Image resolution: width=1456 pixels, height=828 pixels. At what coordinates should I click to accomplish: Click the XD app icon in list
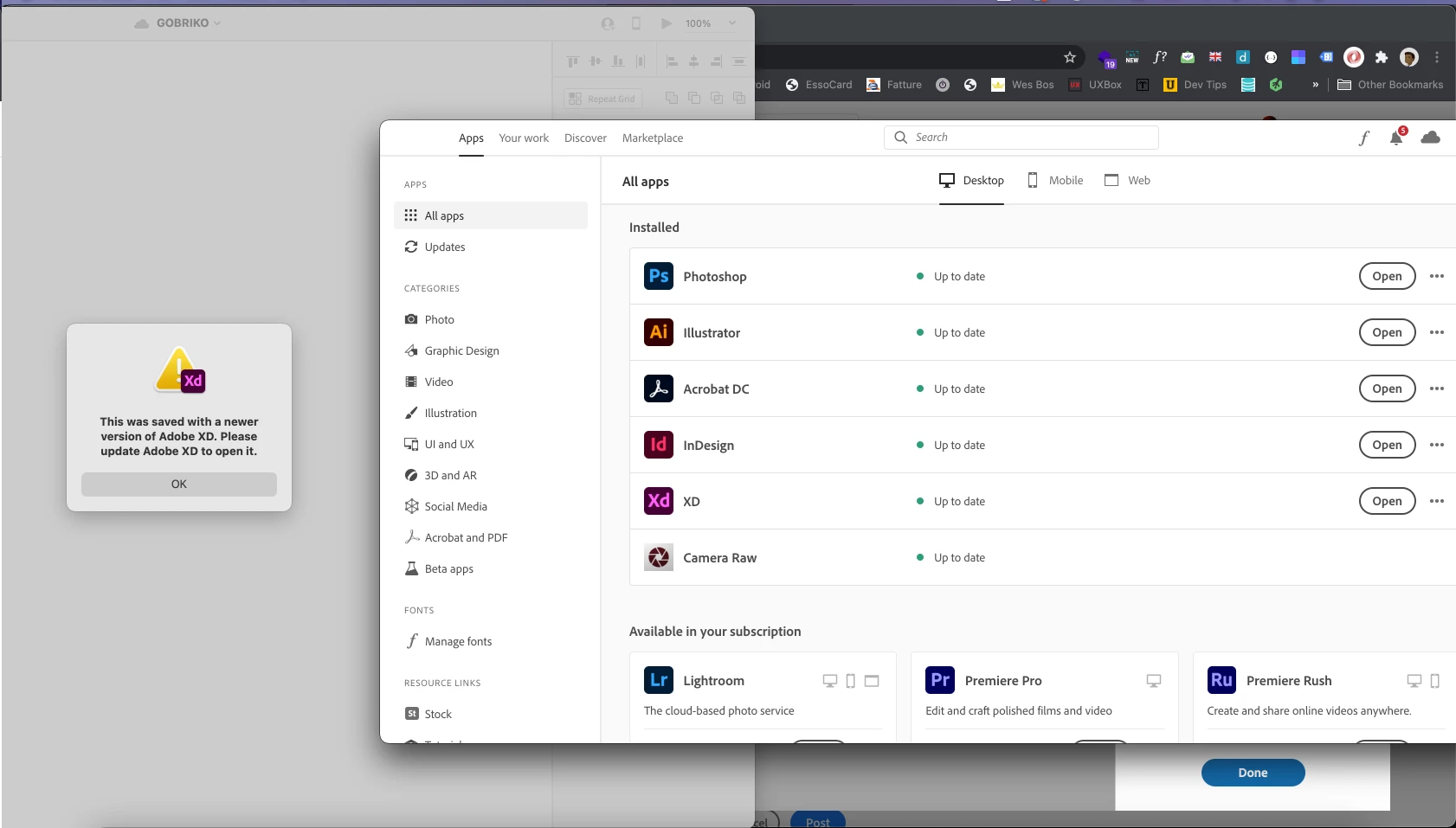[659, 501]
